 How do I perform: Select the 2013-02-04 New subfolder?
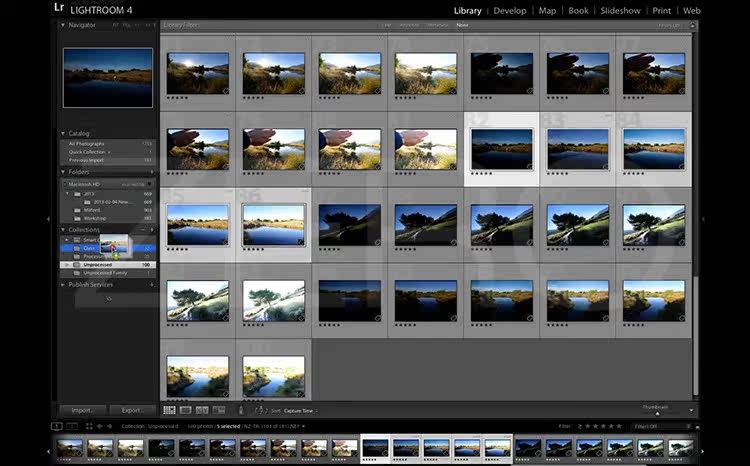click(108, 202)
